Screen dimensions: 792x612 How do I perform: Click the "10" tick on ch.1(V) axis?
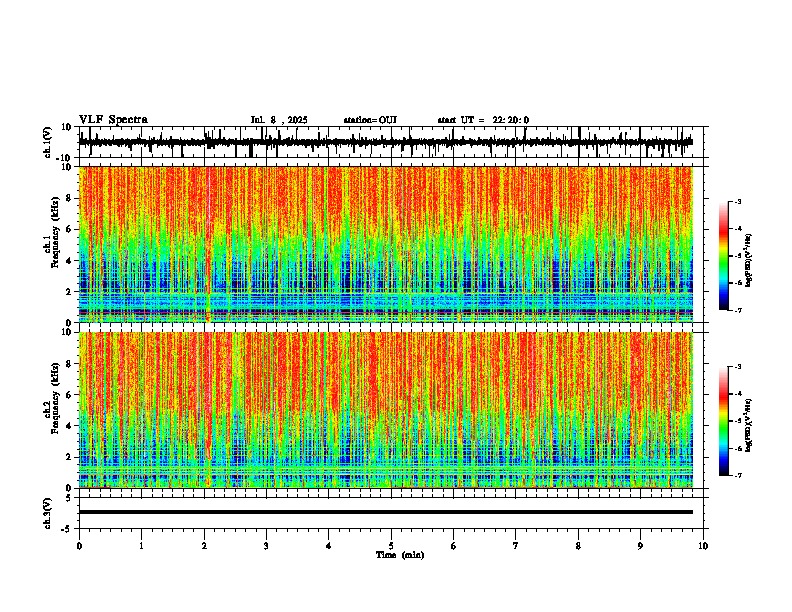coord(66,127)
